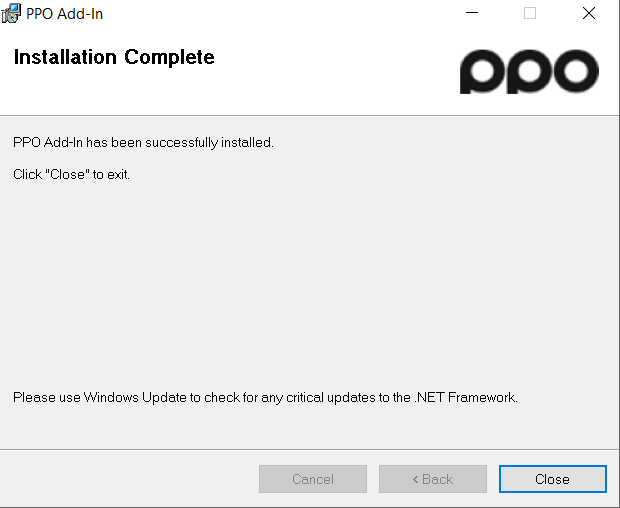
Task: Close the window using title bar X
Action: pyautogui.click(x=589, y=13)
